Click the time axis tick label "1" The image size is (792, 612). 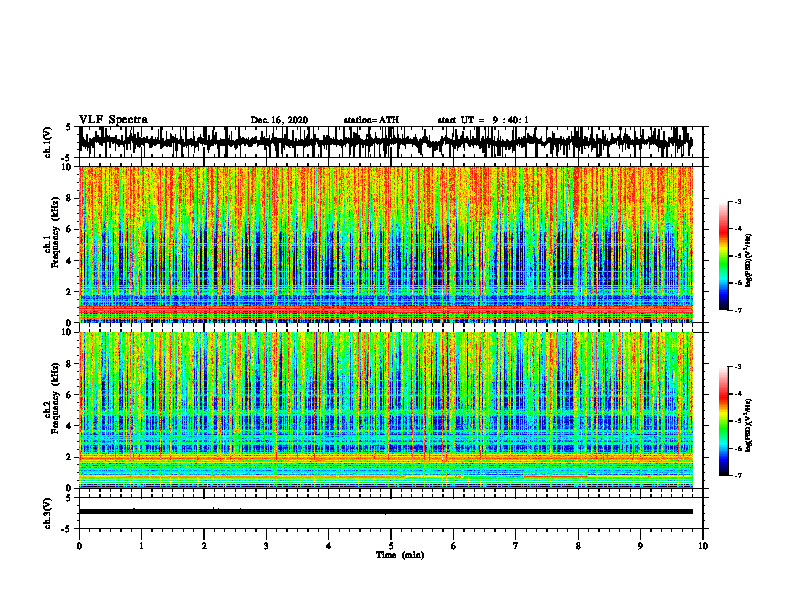[141, 546]
